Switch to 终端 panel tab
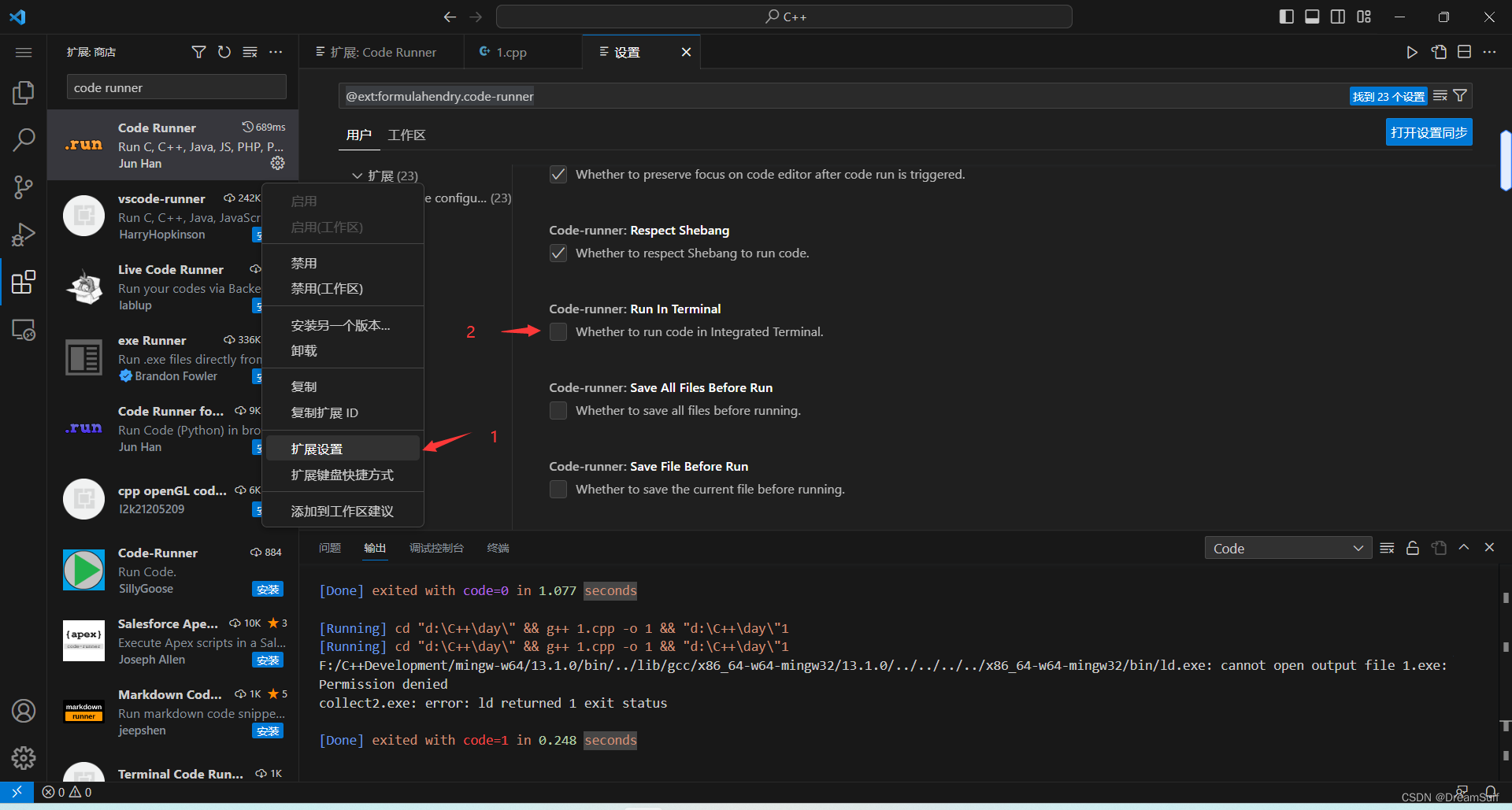Viewport: 1512px width, 810px height. tap(498, 548)
